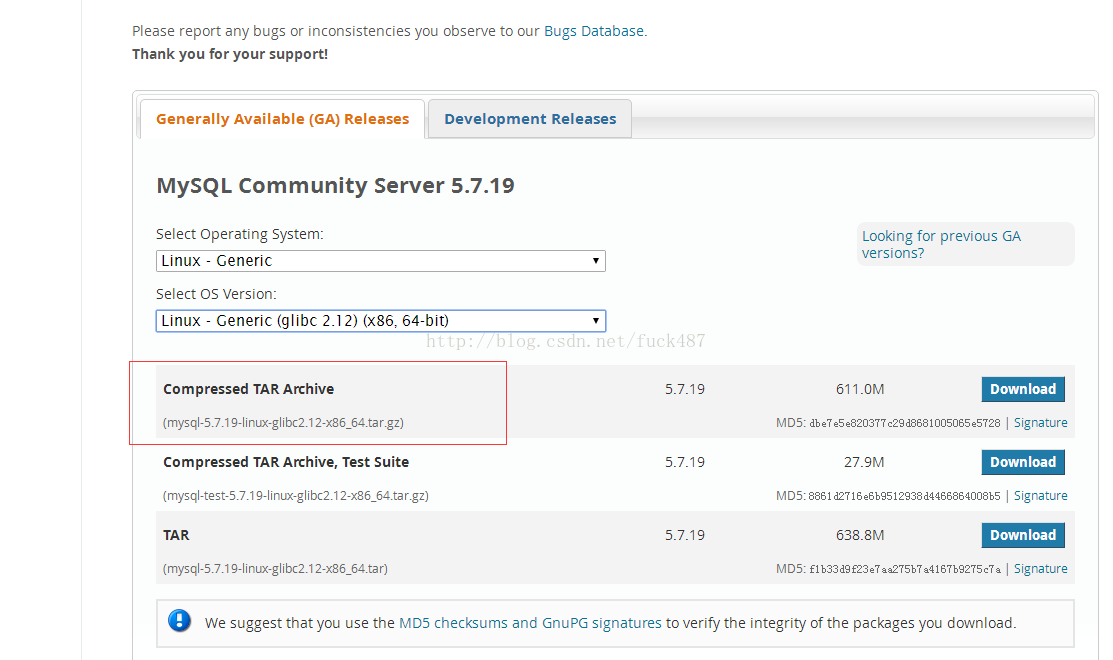Download the 638.8M TAR file
1113x660 pixels.
point(1023,535)
